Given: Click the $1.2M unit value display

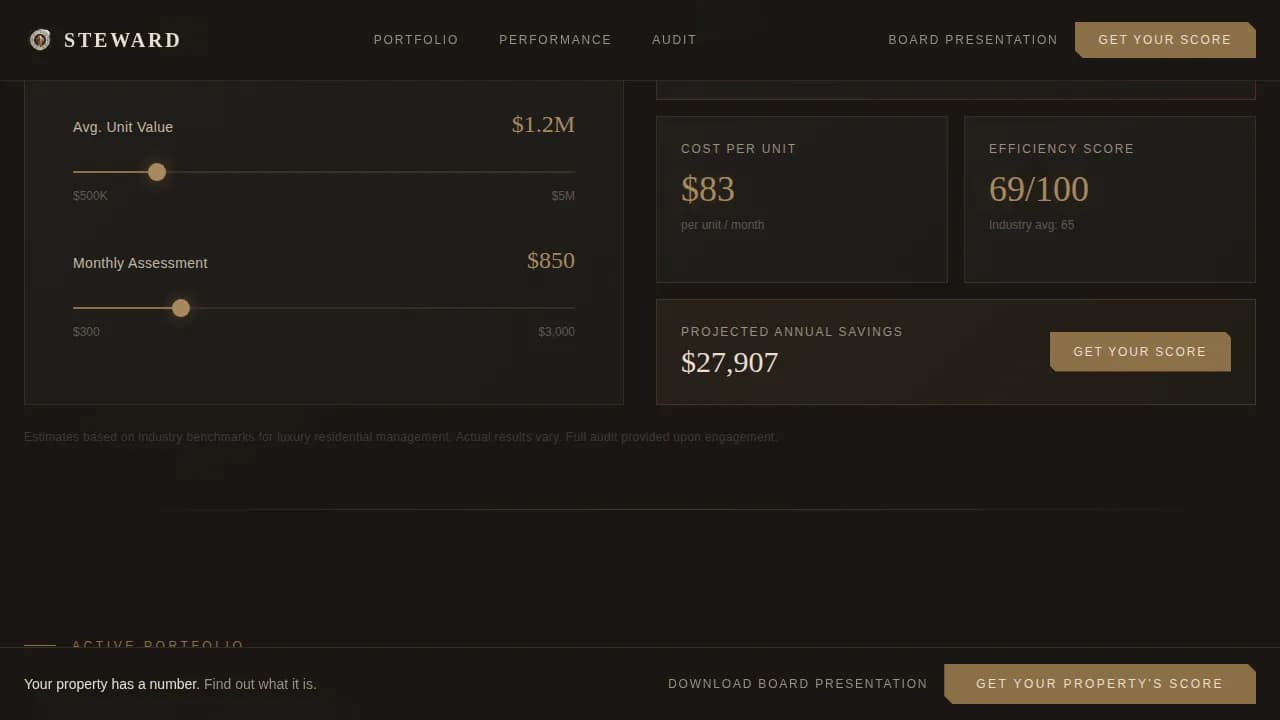Looking at the screenshot, I should [543, 124].
